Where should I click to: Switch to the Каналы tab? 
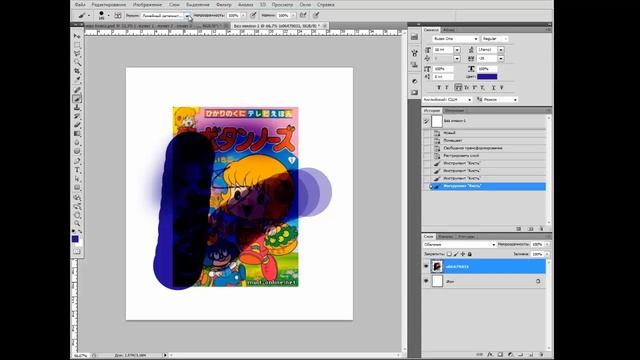tap(445, 236)
